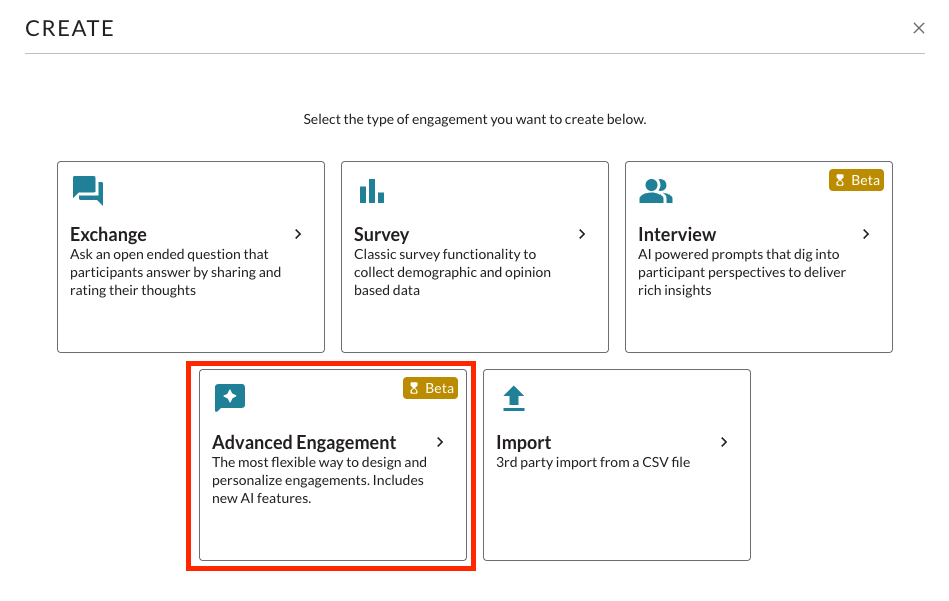Click the Import chevron arrow
This screenshot has width=949, height=601.
click(724, 442)
